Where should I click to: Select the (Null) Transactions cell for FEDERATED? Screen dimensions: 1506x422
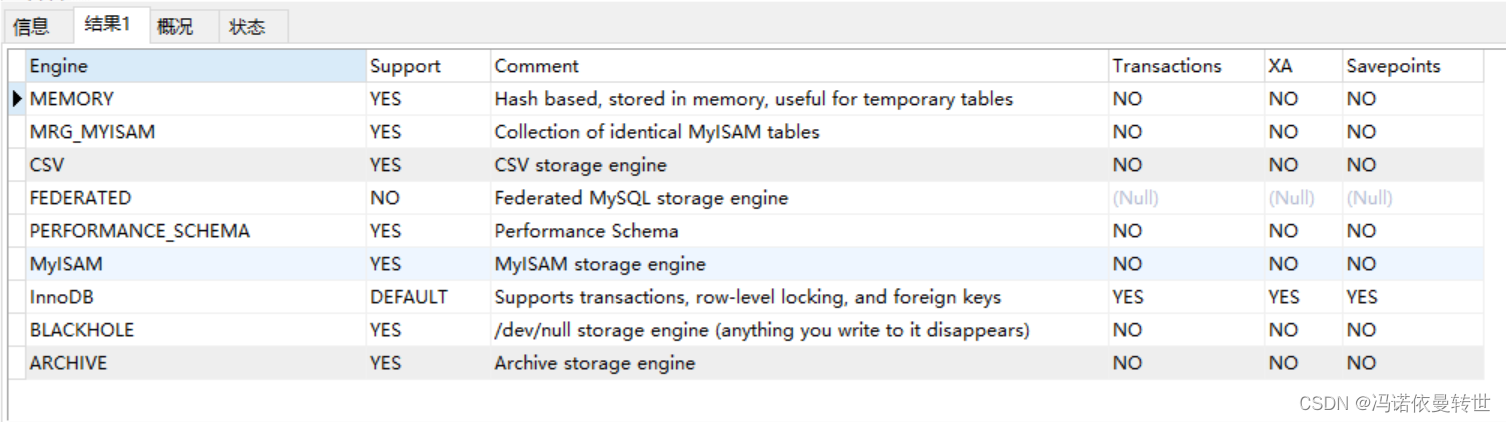[1186, 198]
